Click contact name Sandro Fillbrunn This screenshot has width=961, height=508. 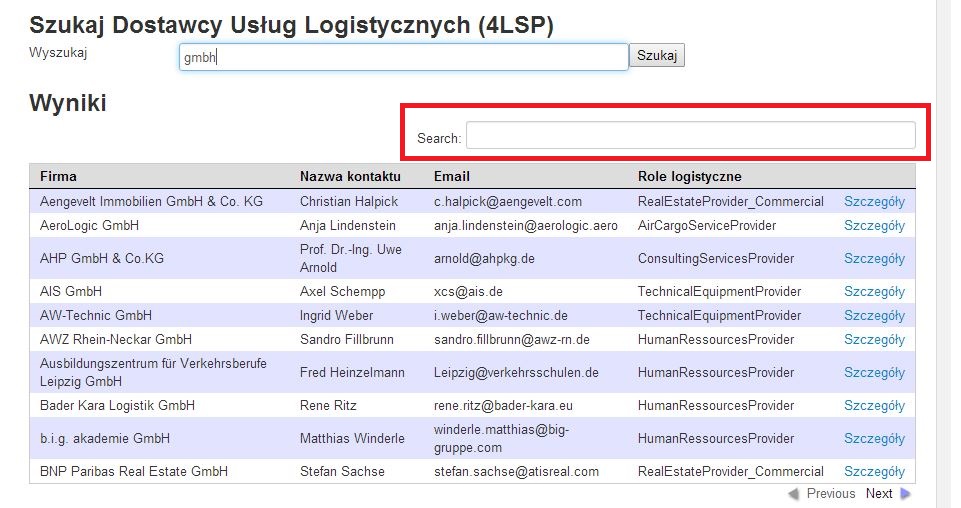(x=347, y=339)
